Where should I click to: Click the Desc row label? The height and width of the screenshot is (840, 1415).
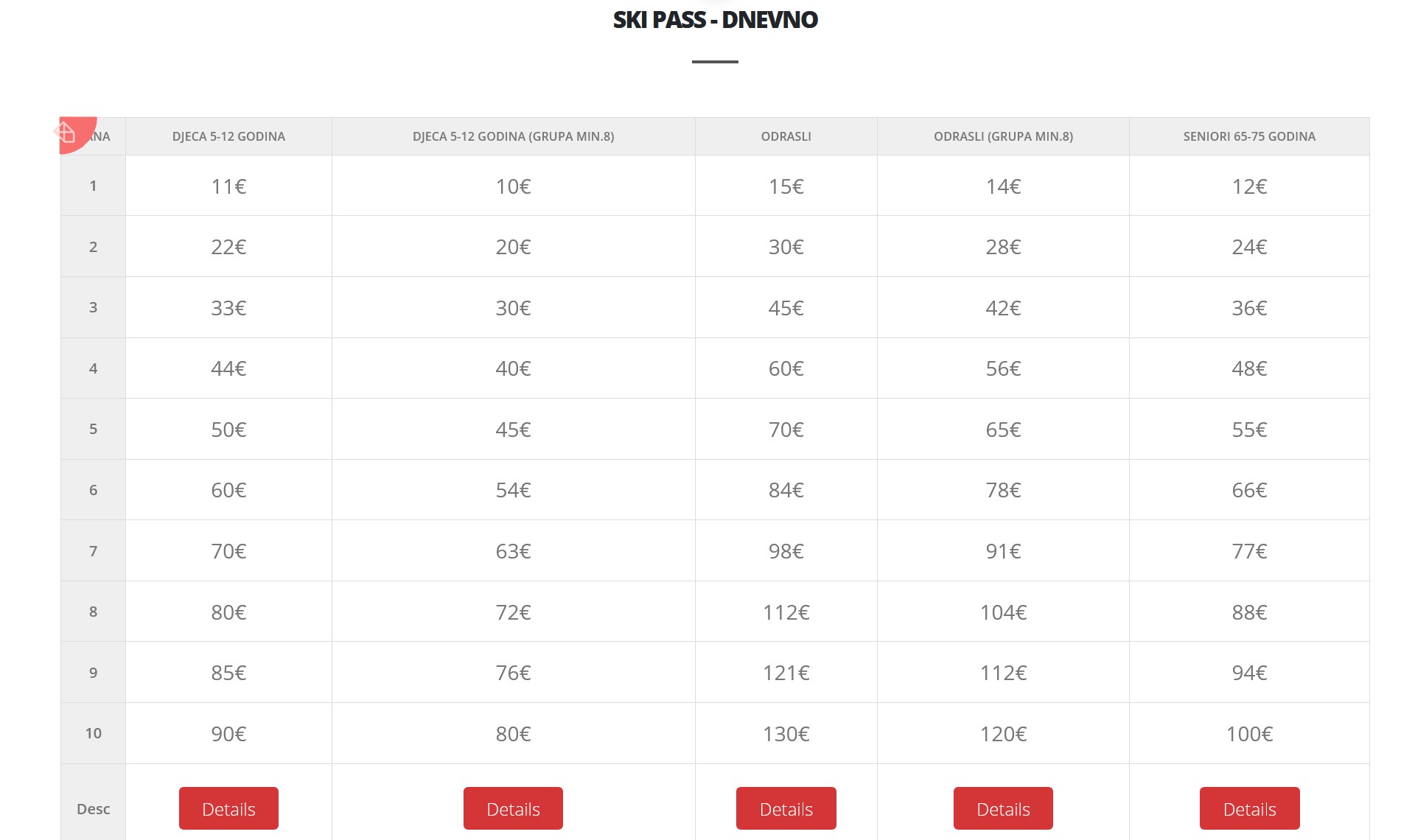93,809
